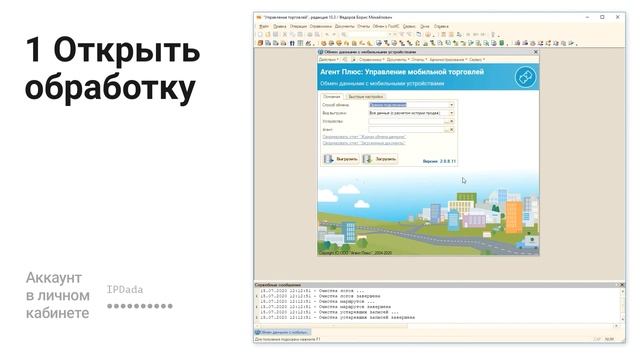The height and width of the screenshot is (360, 640).
Task: Switch to the Быстрые настройки tab
Action: 366,97
